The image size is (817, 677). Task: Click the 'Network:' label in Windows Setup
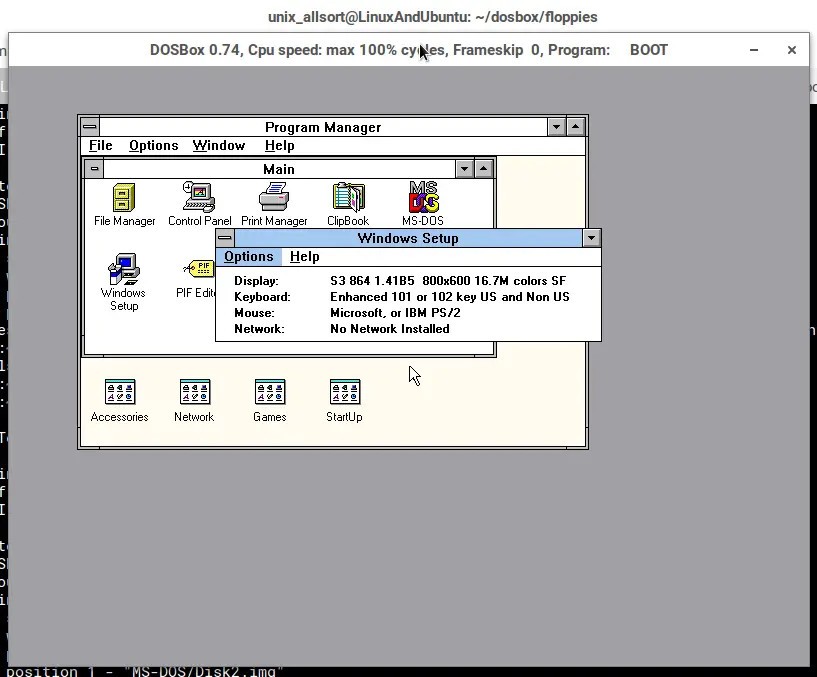(x=259, y=329)
